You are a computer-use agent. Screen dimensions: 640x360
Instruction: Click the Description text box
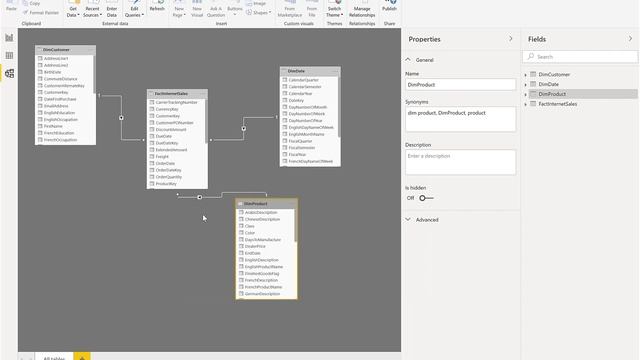point(460,162)
